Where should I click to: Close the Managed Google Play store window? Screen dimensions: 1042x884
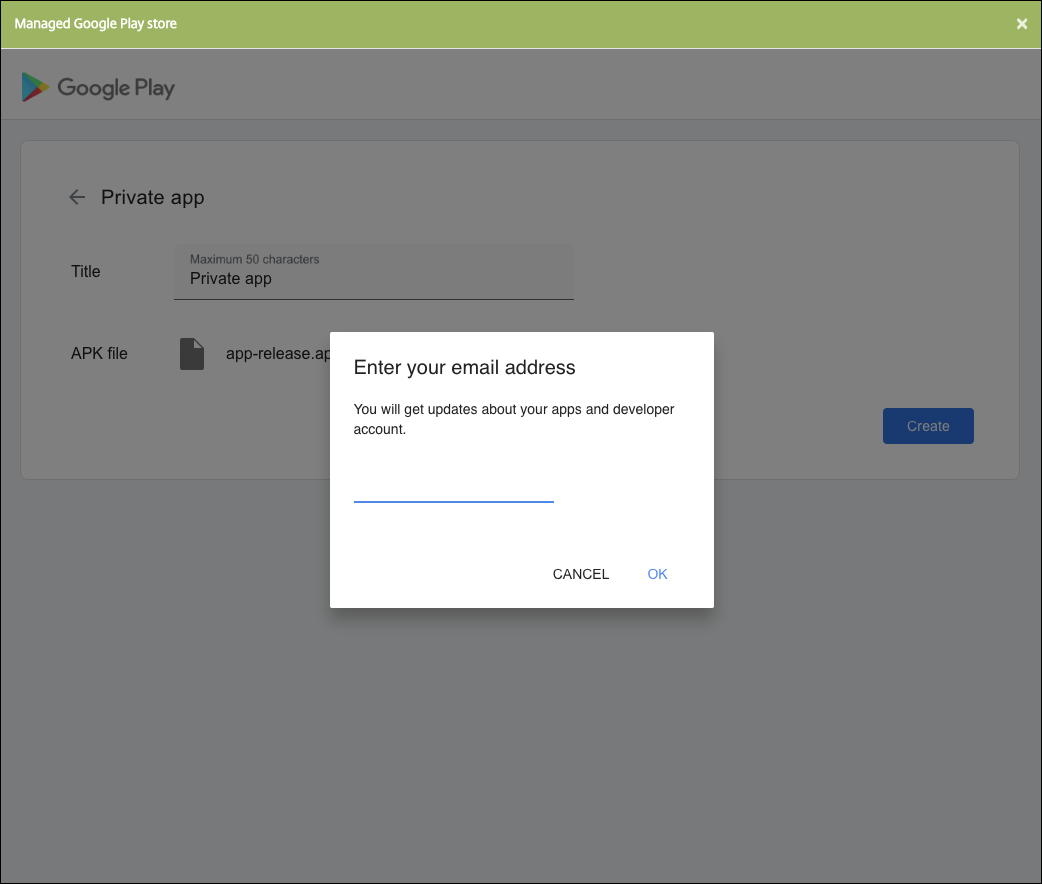1021,24
